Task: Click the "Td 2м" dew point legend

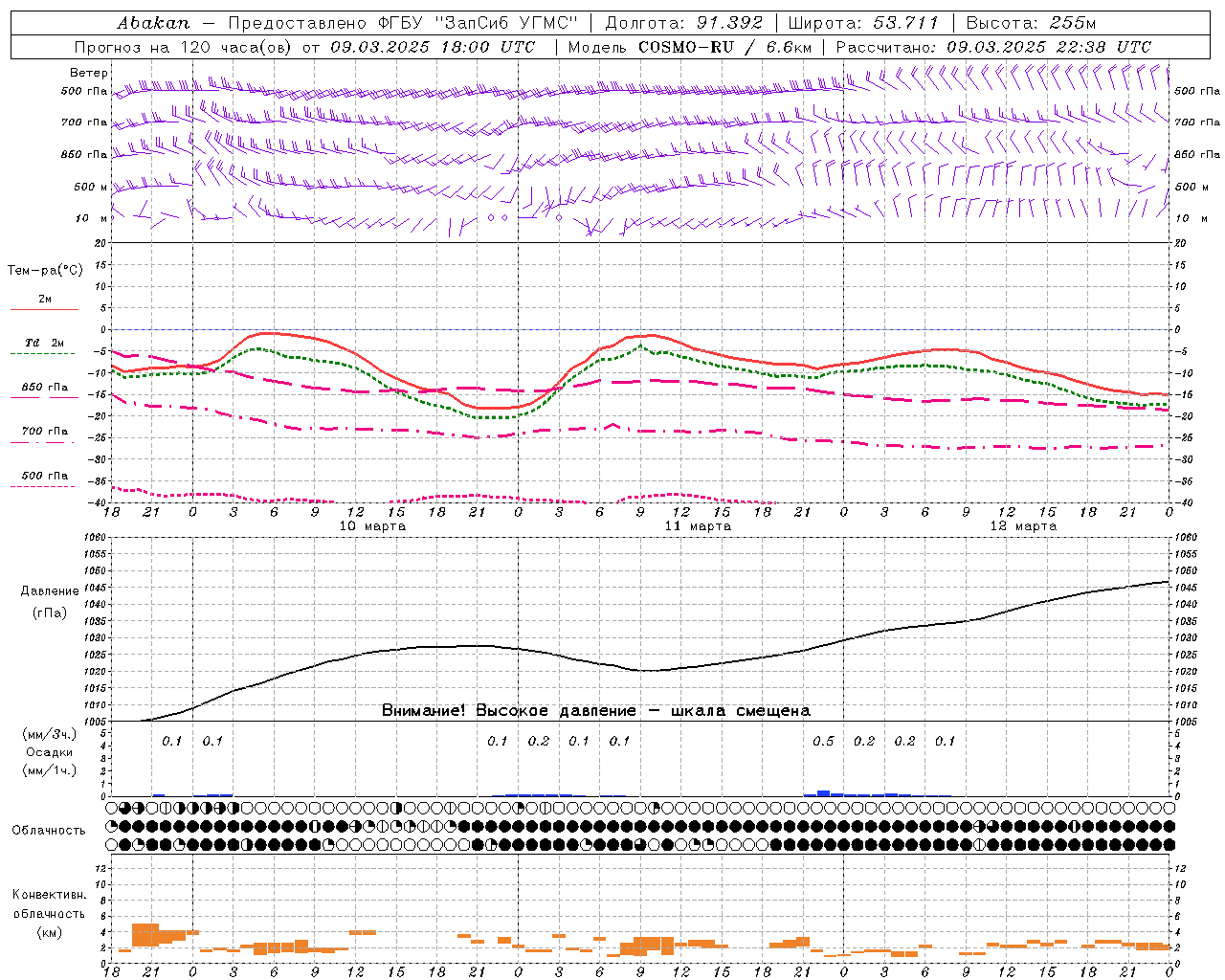Action: tap(44, 343)
